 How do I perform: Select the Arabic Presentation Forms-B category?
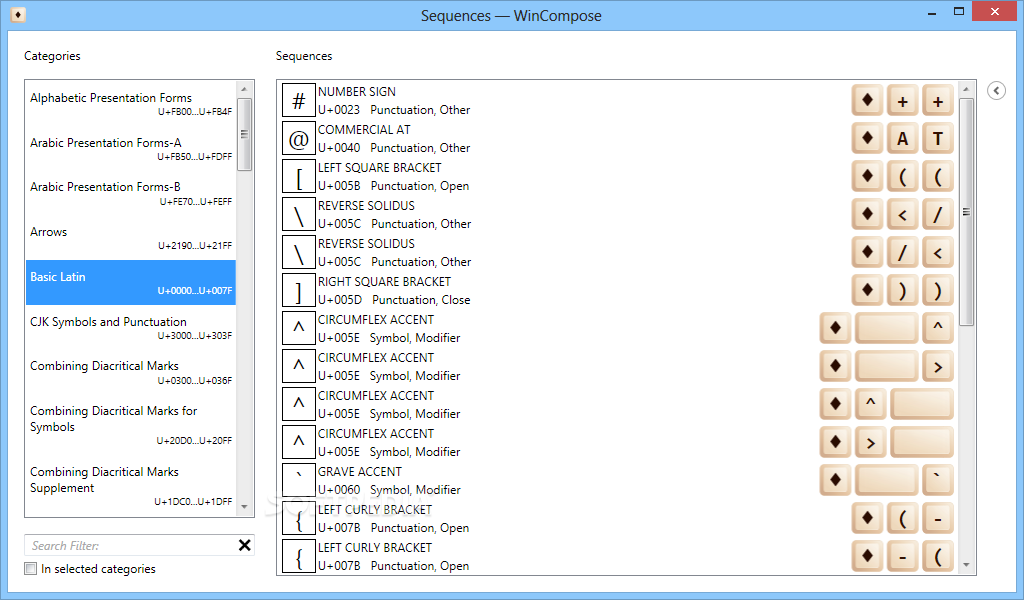coord(131,193)
